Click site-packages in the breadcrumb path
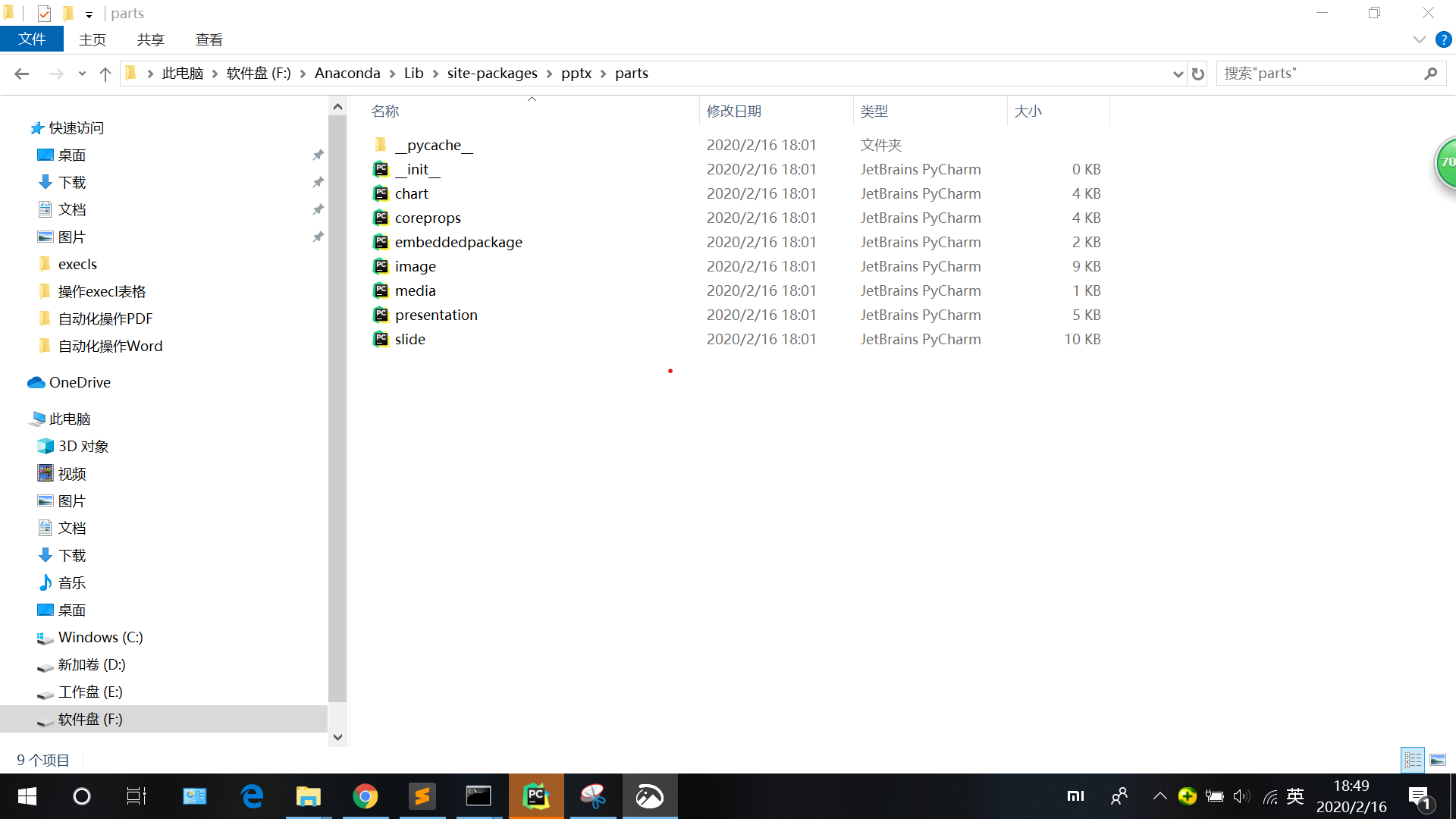The width and height of the screenshot is (1456, 819). coord(491,74)
